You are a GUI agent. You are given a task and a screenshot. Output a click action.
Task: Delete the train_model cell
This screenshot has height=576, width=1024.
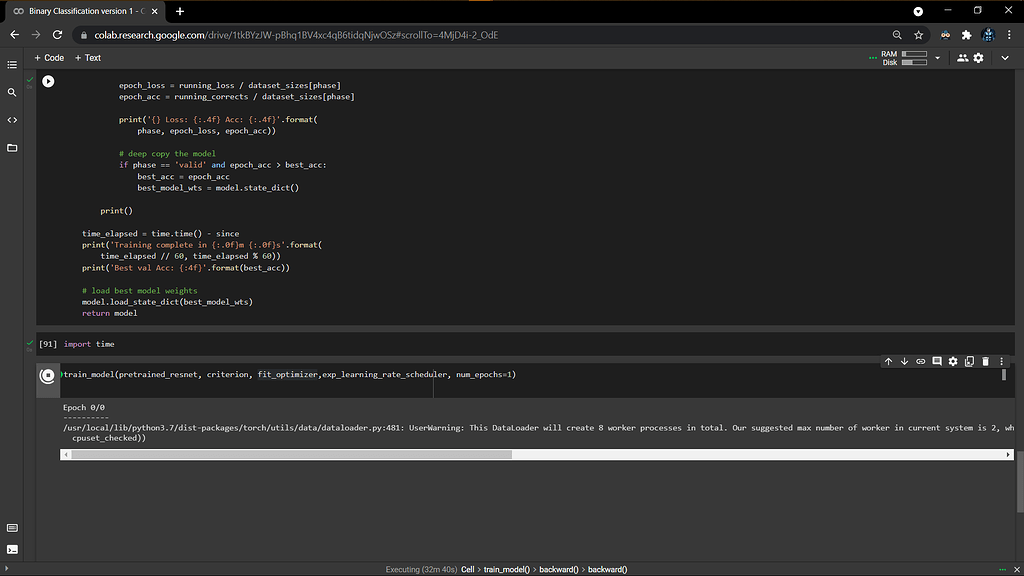985,361
